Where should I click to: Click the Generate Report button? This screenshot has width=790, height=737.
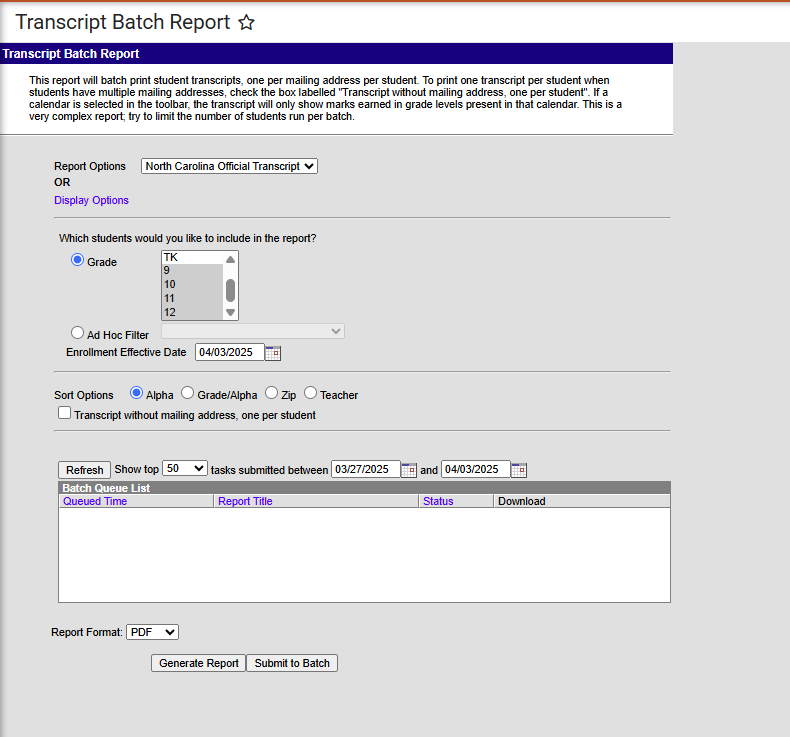[x=199, y=663]
